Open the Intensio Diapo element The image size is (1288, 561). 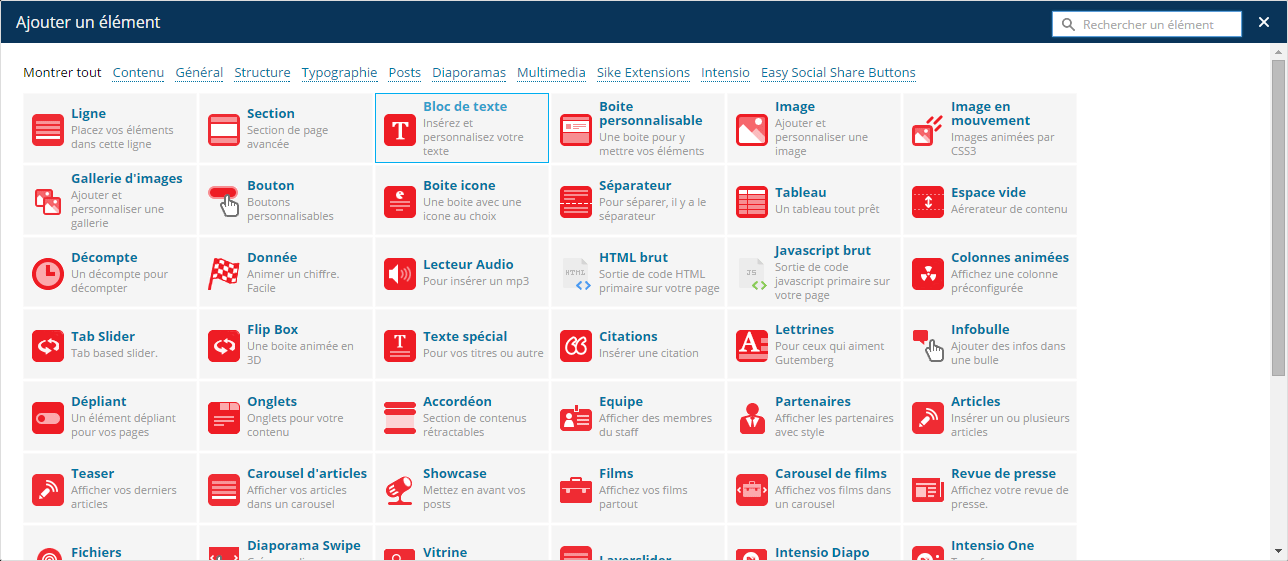click(x=822, y=552)
